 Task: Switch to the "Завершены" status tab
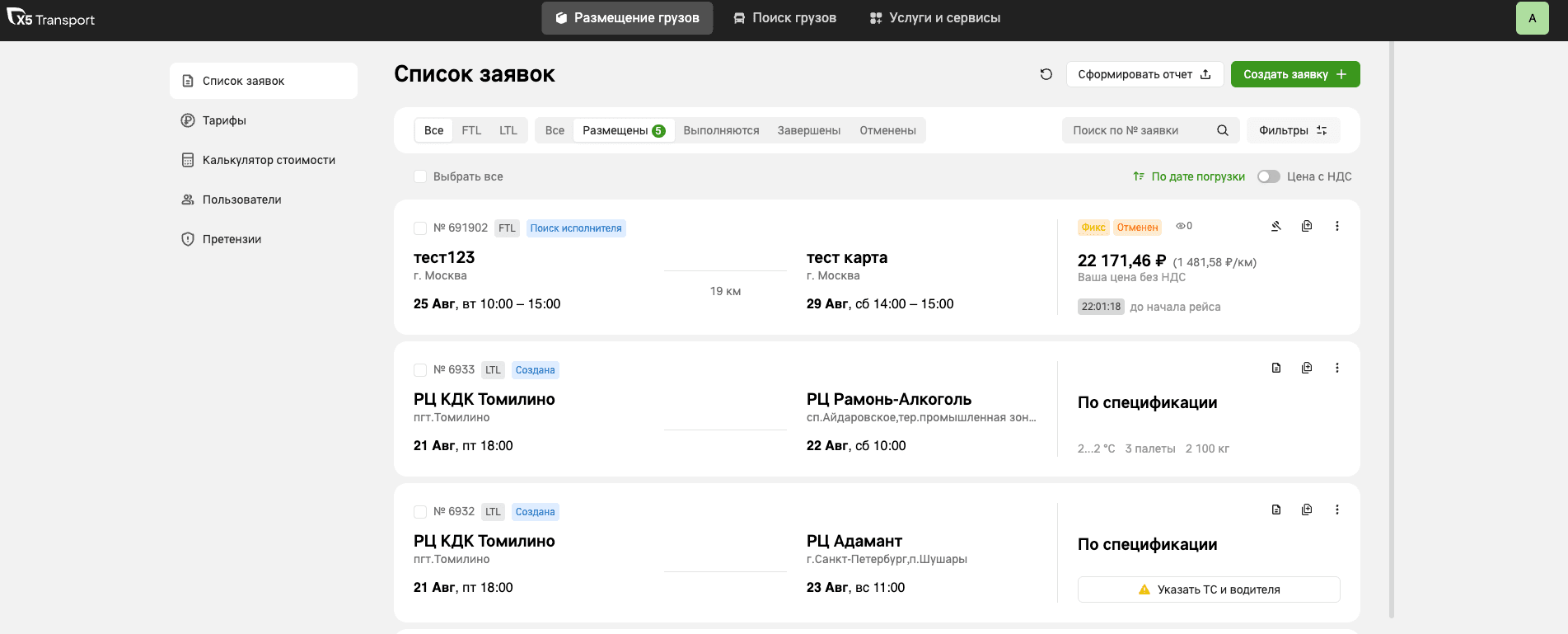809,130
